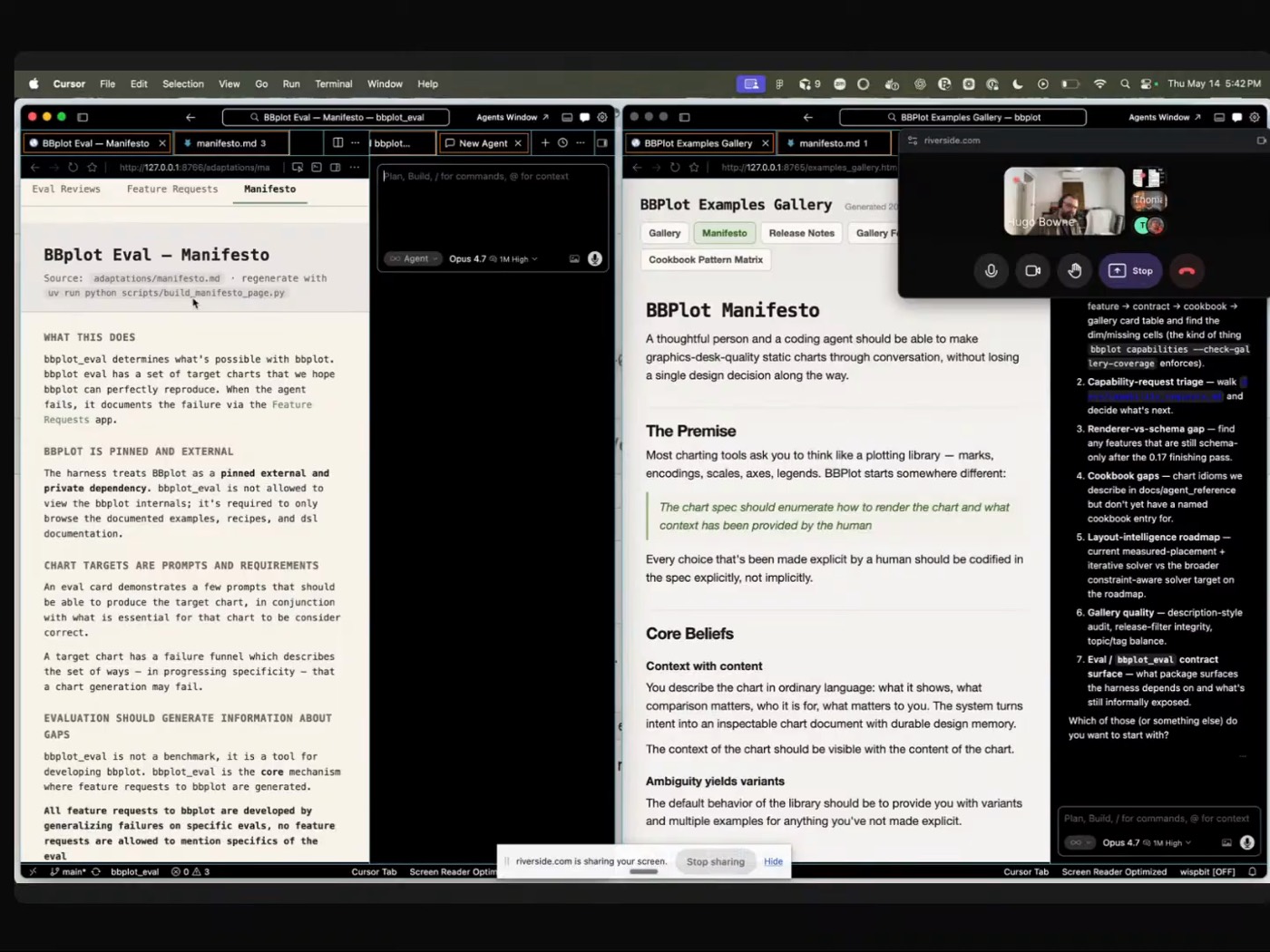Start voice input in left chat
The image size is (1270, 952).
594,258
